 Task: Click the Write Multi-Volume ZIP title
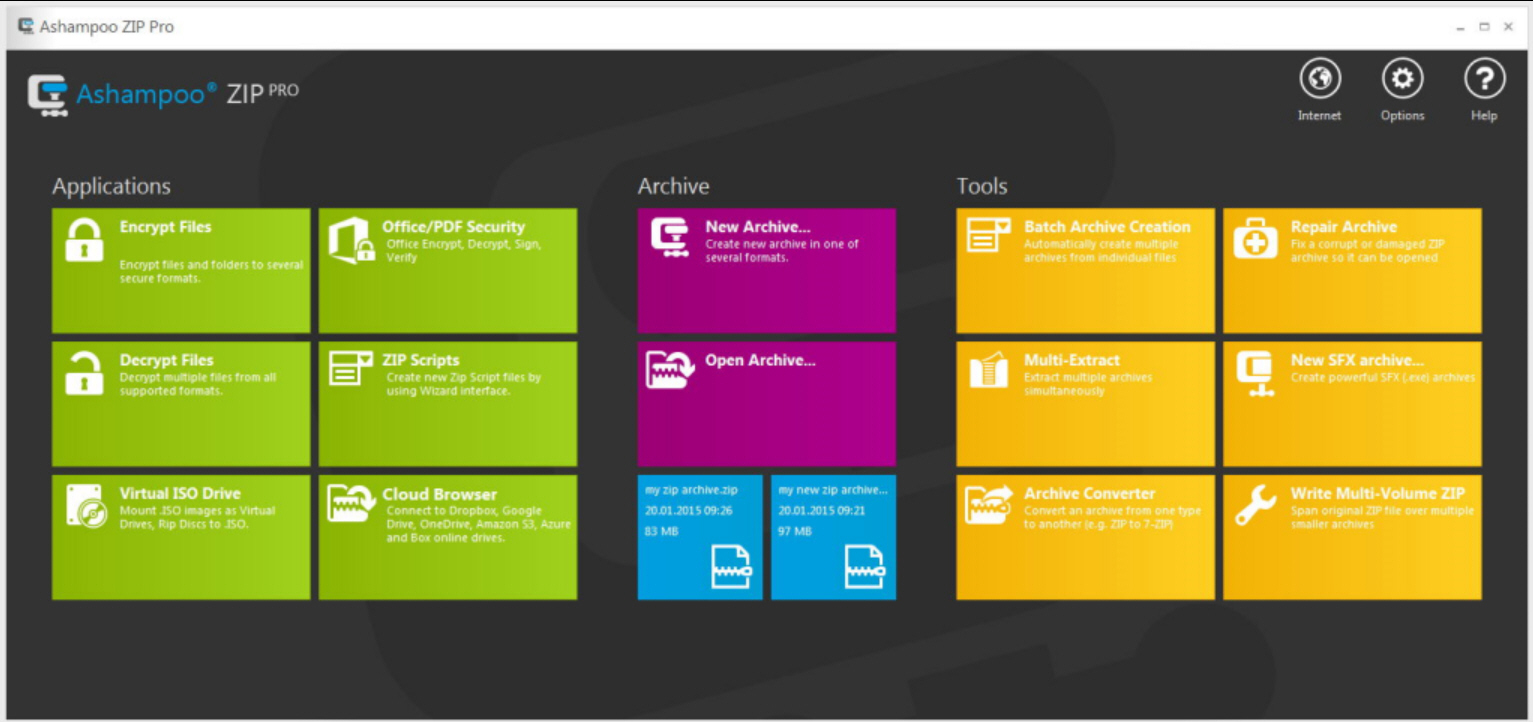pyautogui.click(x=1377, y=494)
